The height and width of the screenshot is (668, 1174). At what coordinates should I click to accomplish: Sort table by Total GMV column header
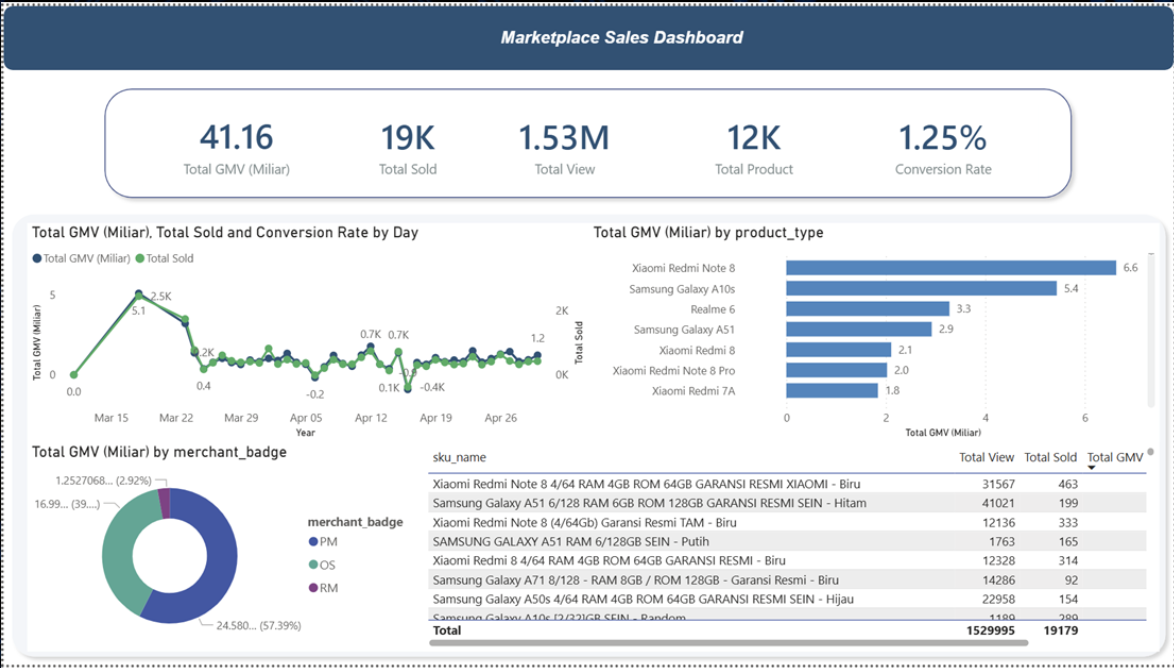pos(1115,458)
